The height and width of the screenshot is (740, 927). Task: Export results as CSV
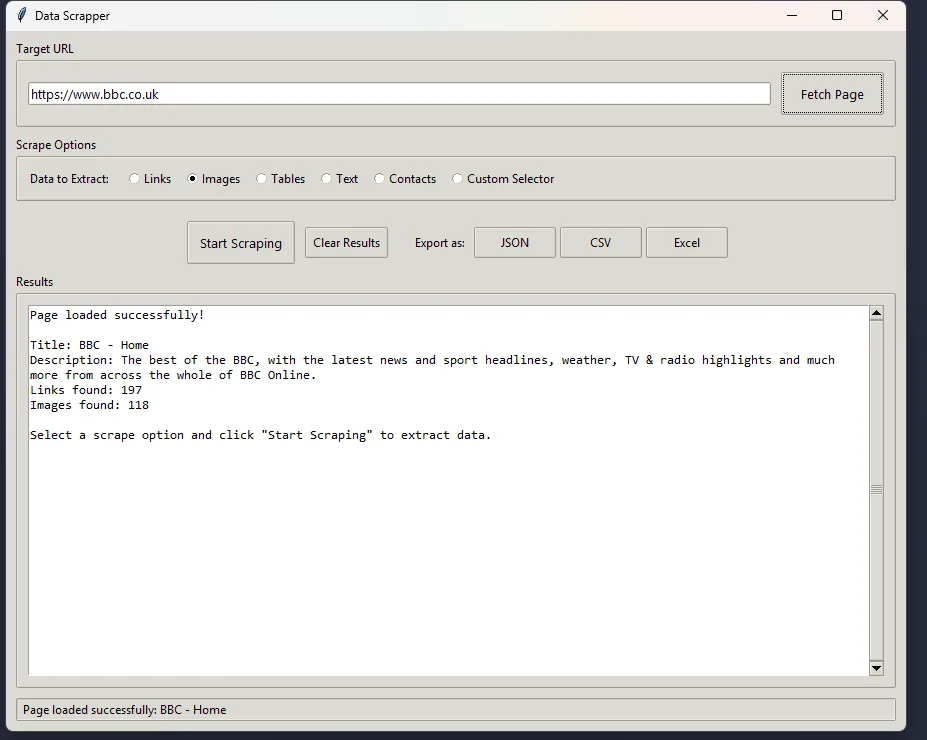click(x=600, y=242)
